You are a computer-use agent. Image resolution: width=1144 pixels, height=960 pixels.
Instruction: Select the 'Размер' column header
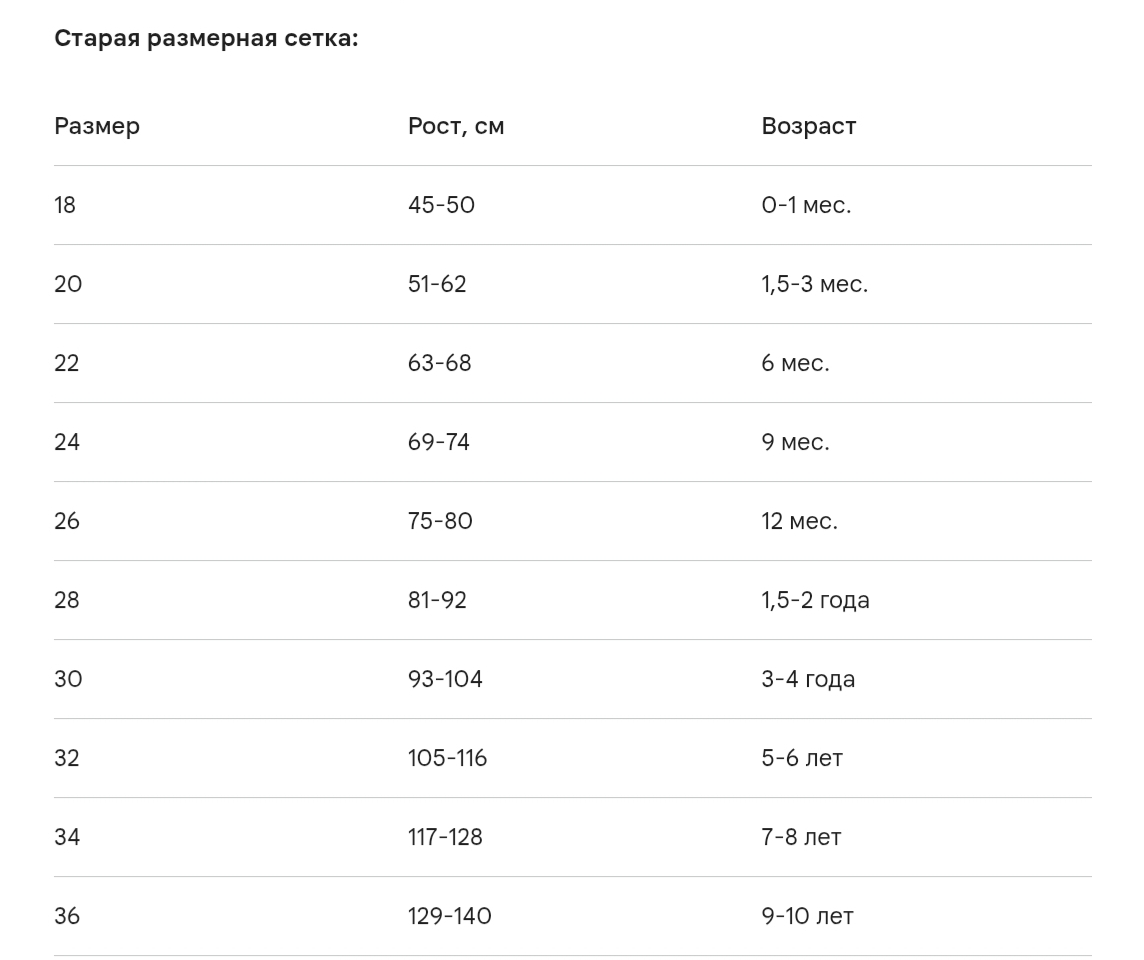point(97,126)
